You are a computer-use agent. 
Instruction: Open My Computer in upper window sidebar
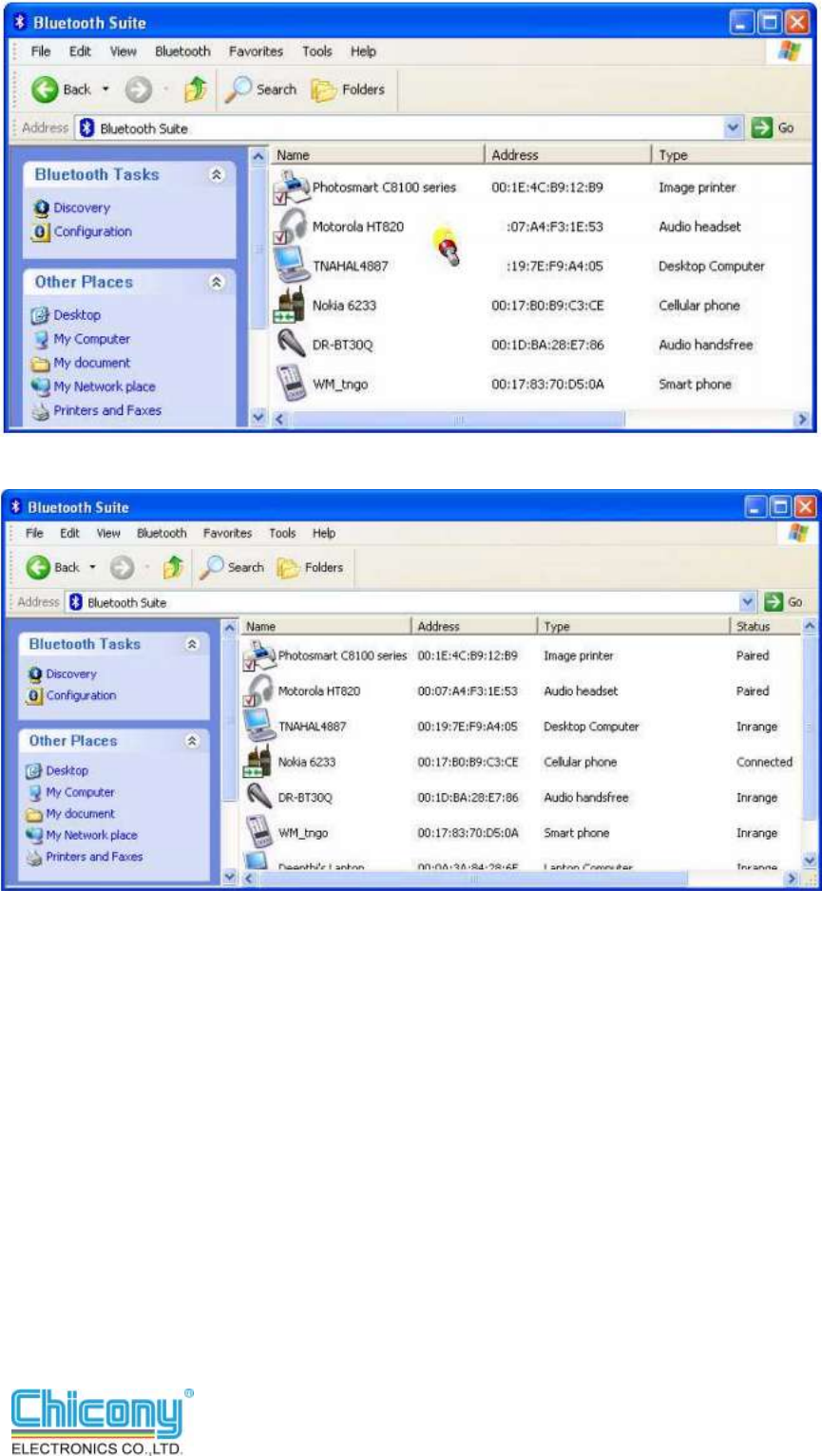(82, 339)
